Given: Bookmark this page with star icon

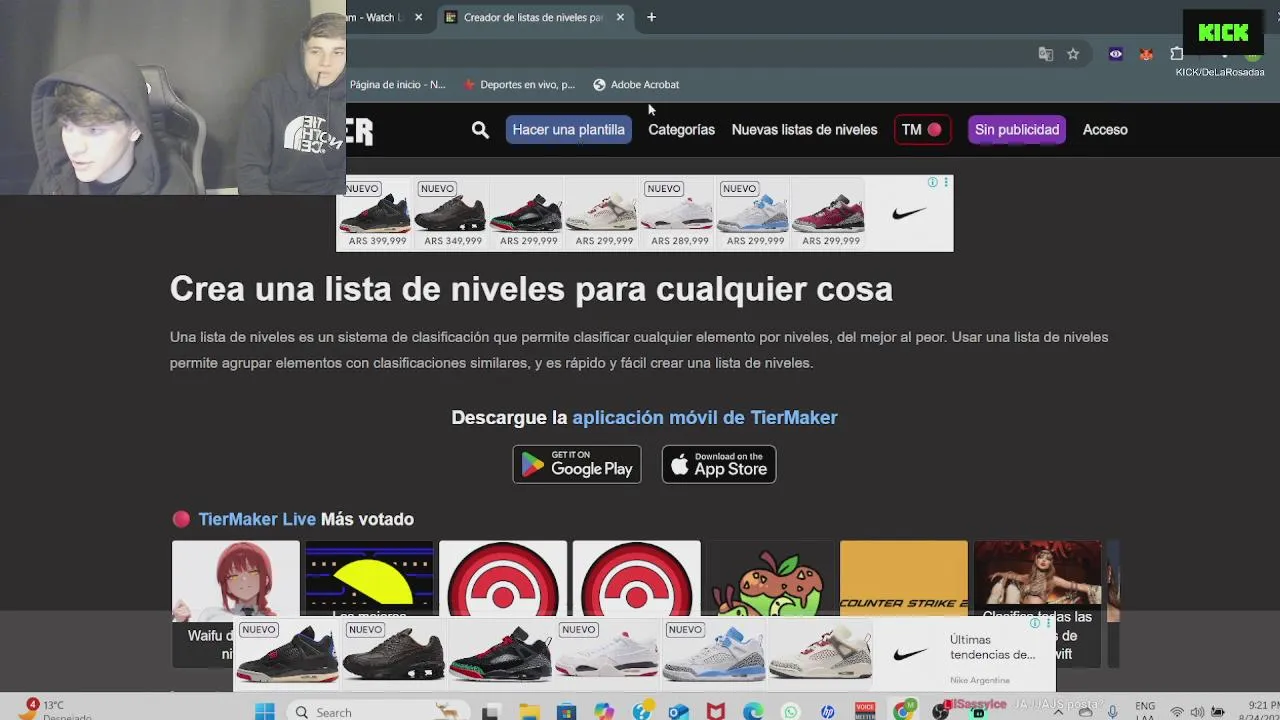Looking at the screenshot, I should (1073, 54).
